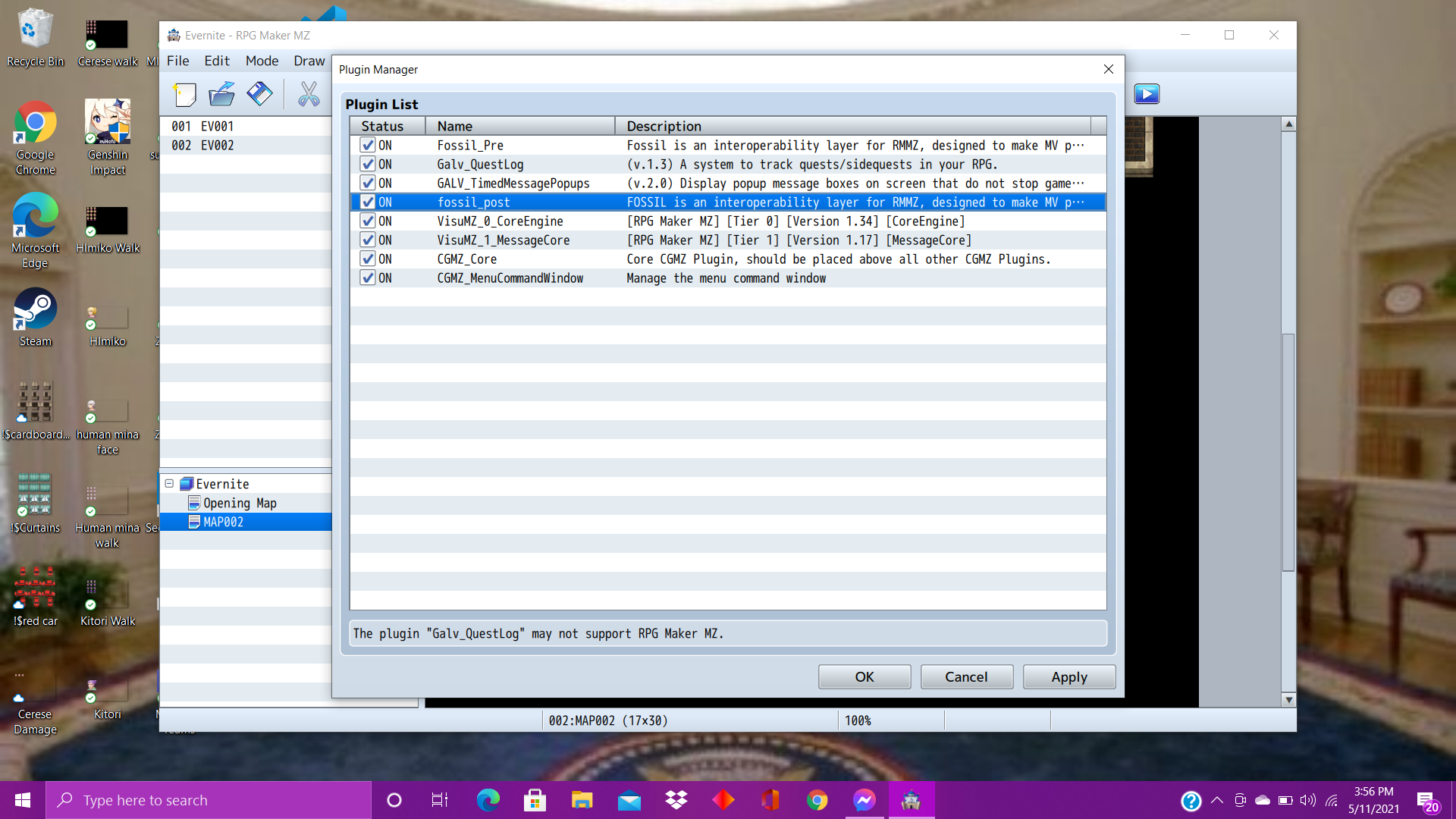Select the !$red car desktop file
The width and height of the screenshot is (1456, 819).
point(35,598)
